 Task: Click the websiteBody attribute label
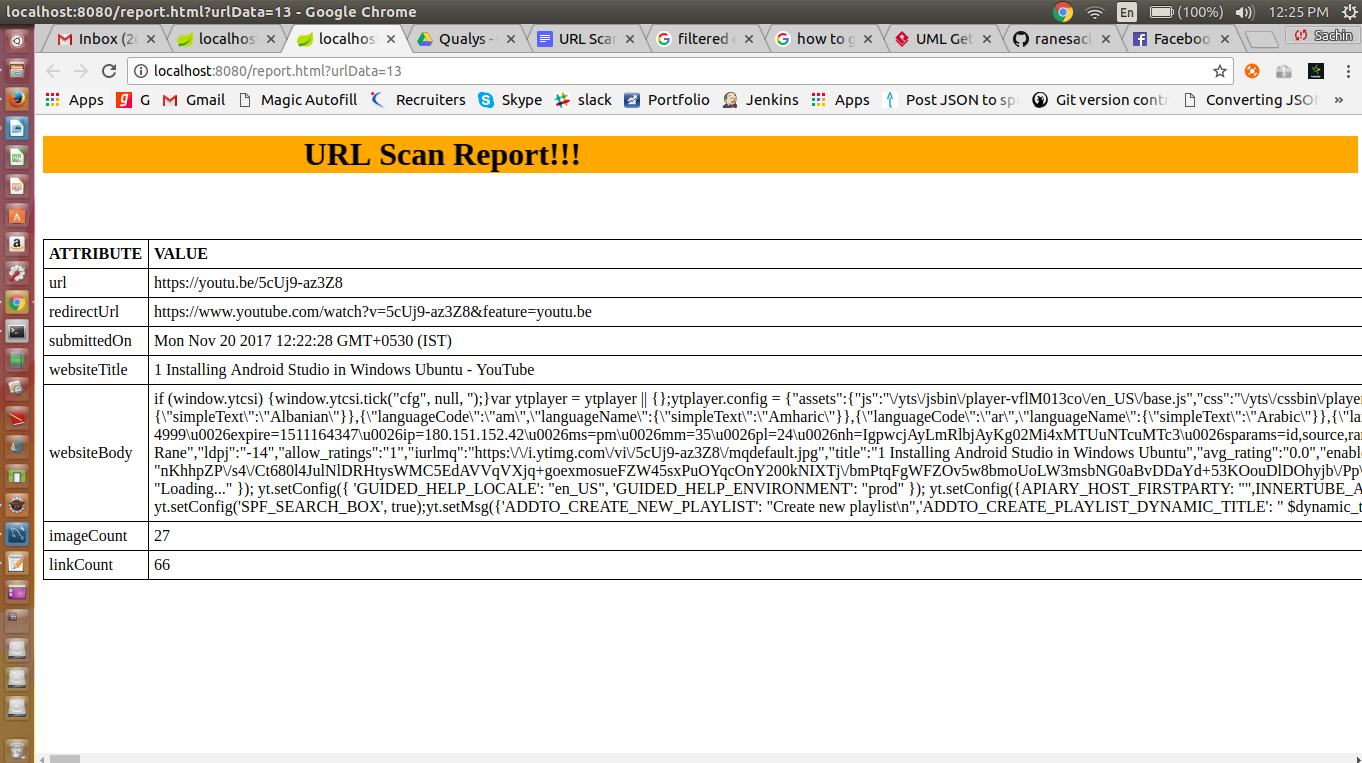click(91, 453)
